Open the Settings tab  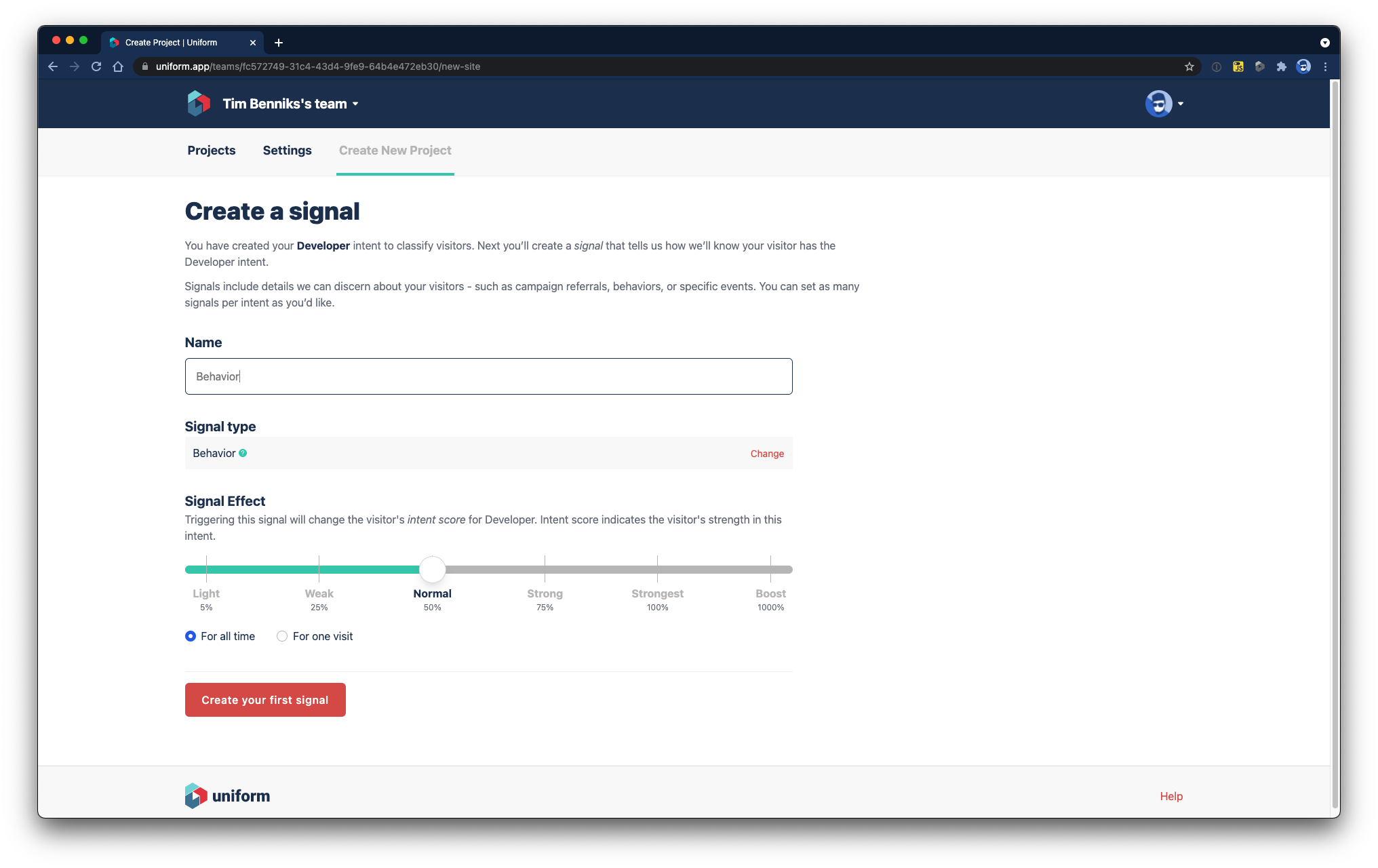pos(287,151)
